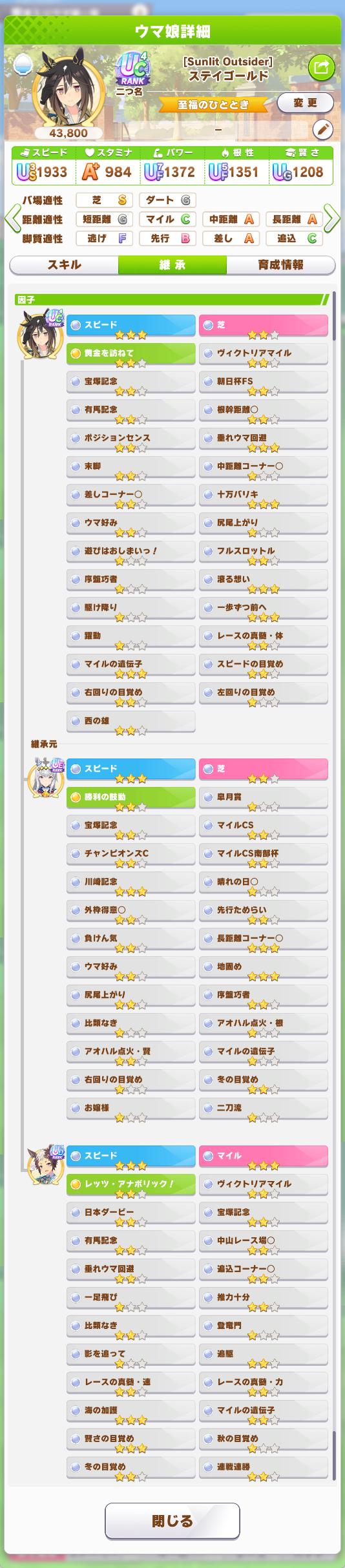Click the left green chevron arrow
Image resolution: width=345 pixels, height=1568 pixels.
pos(11,218)
